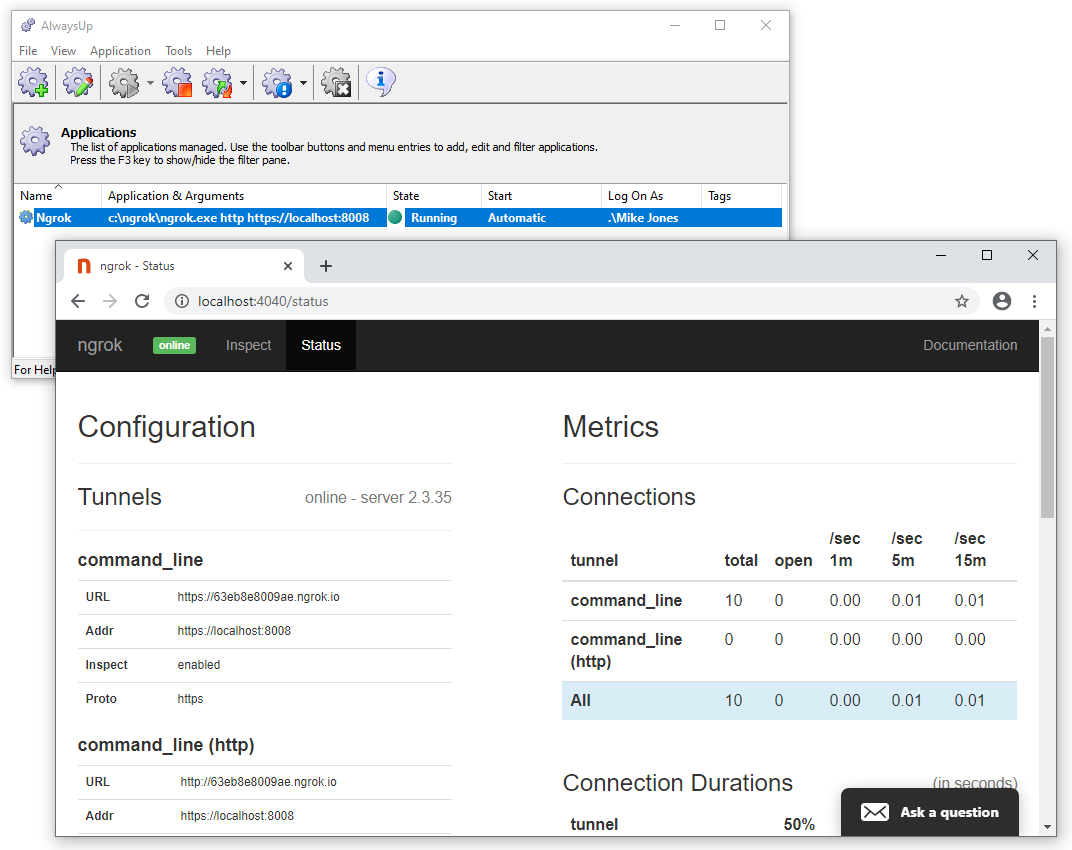
Task: Expand the dropdown arrow beside the info-gear icon
Action: tap(303, 83)
